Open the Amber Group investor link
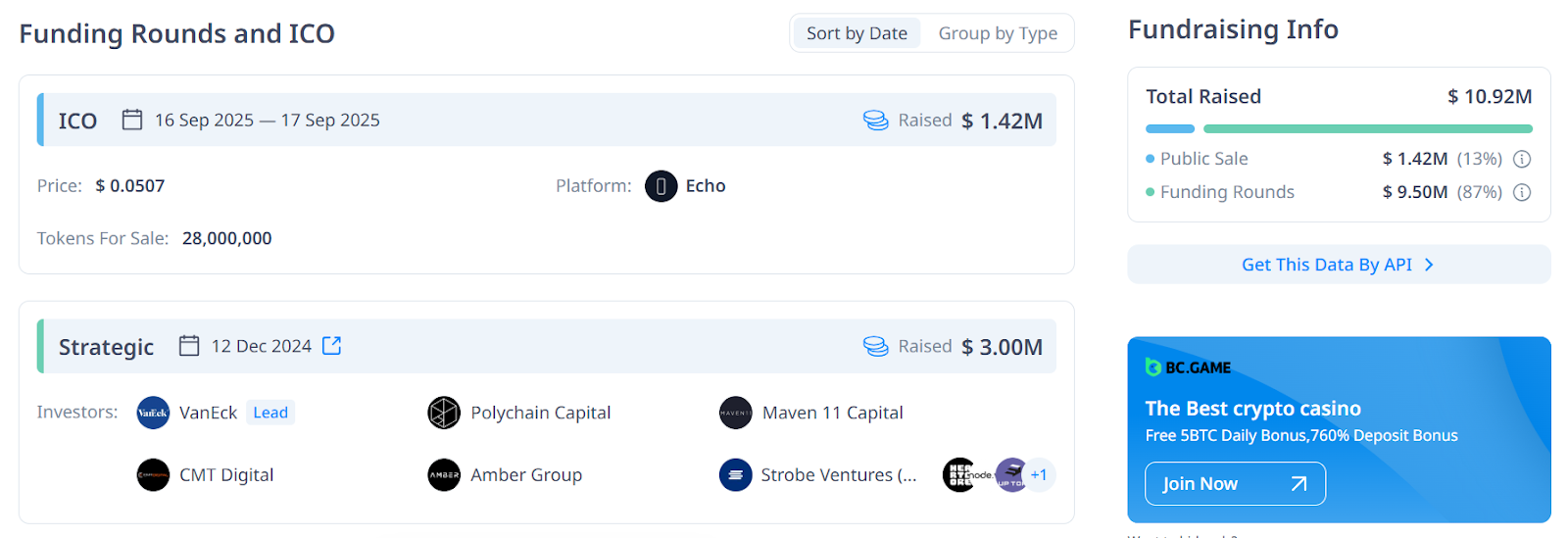 526,475
